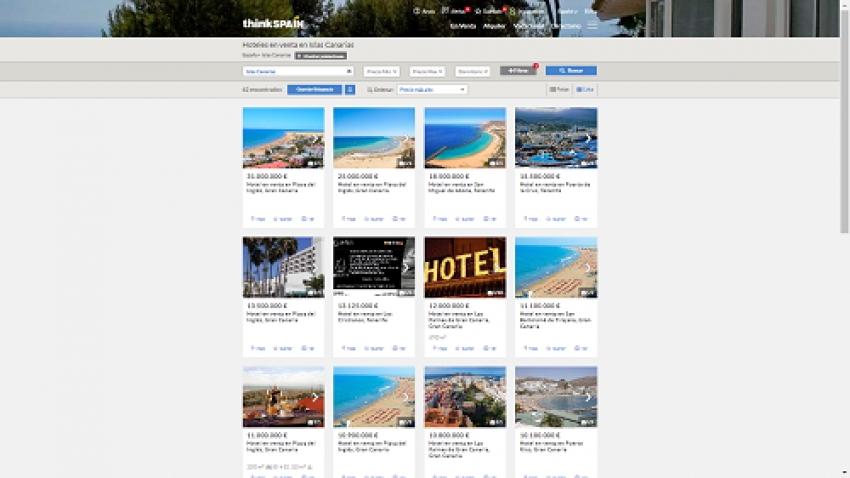
Task: Save the HOTEL sign listing with guardar star
Action: pyautogui.click(x=465, y=348)
